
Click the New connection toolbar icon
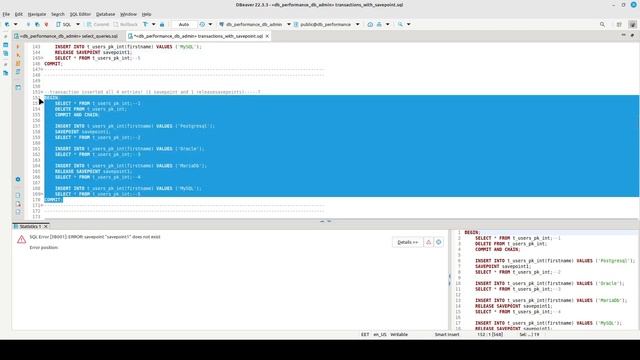coord(7,24)
